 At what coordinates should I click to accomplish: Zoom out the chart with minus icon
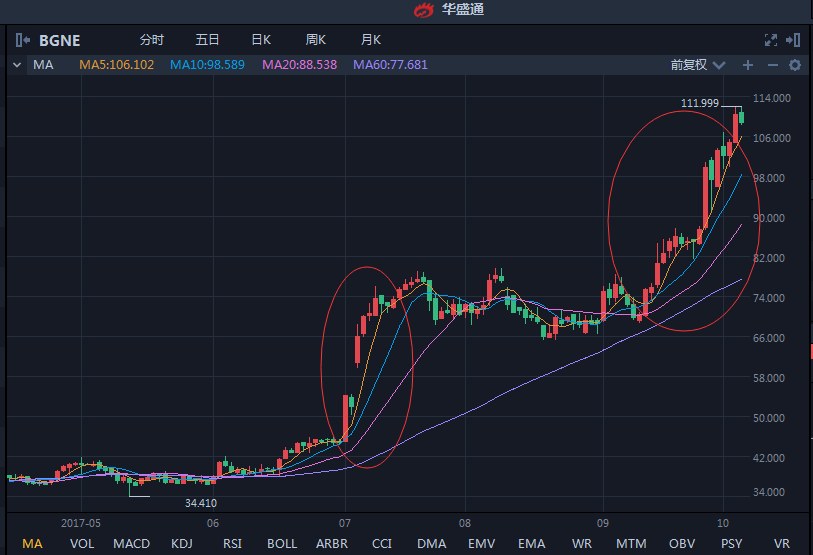[x=771, y=65]
